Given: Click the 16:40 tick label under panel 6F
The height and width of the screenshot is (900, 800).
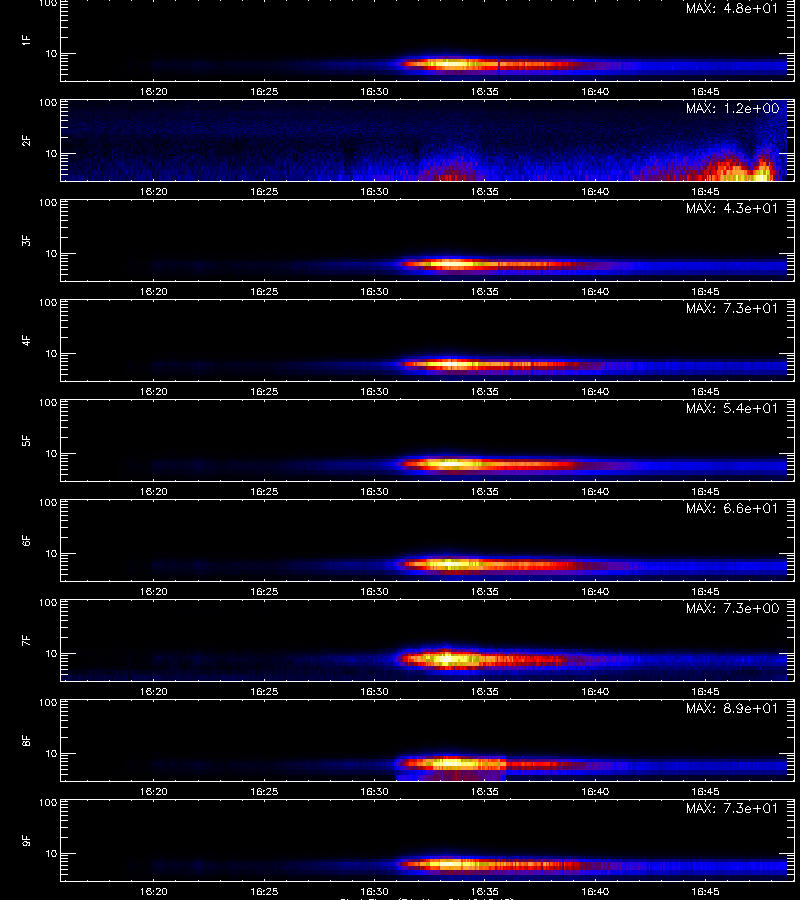Looking at the screenshot, I should click(x=595, y=592).
